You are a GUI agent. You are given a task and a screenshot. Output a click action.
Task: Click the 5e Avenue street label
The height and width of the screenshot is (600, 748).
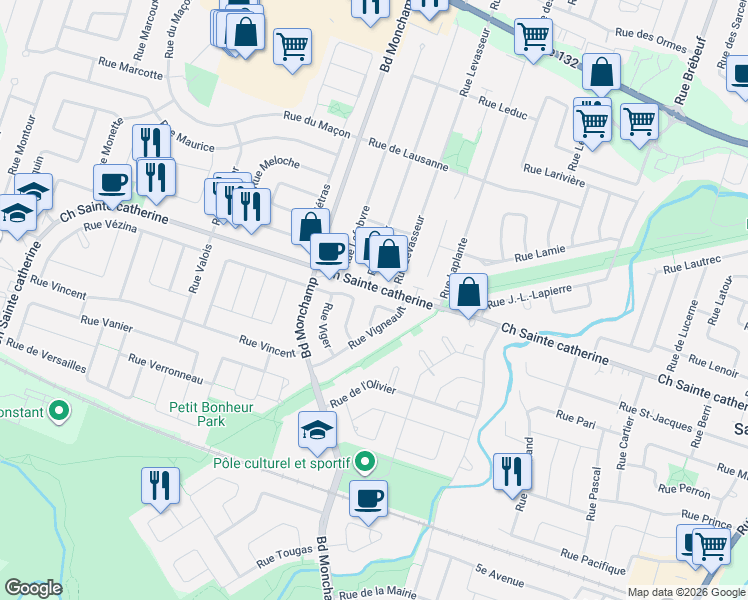pos(499,575)
